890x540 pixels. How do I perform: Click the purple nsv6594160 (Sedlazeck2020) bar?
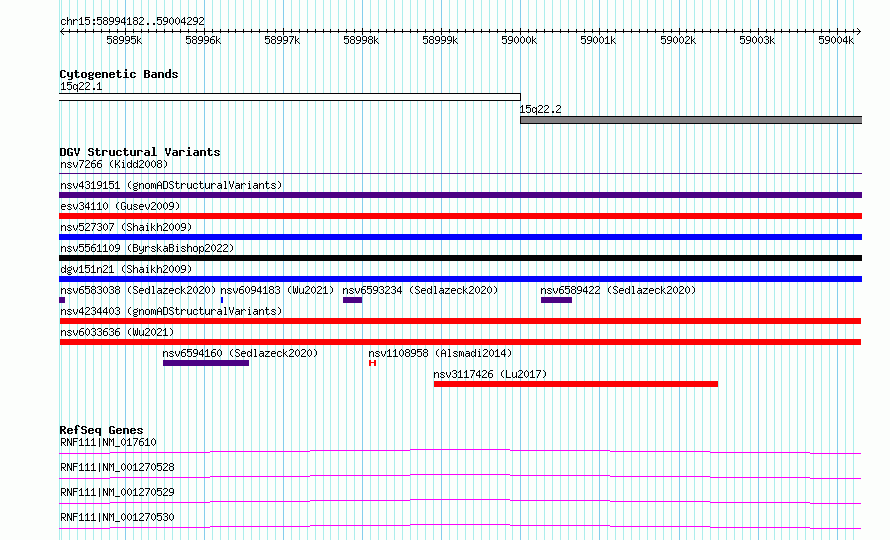[x=206, y=363]
